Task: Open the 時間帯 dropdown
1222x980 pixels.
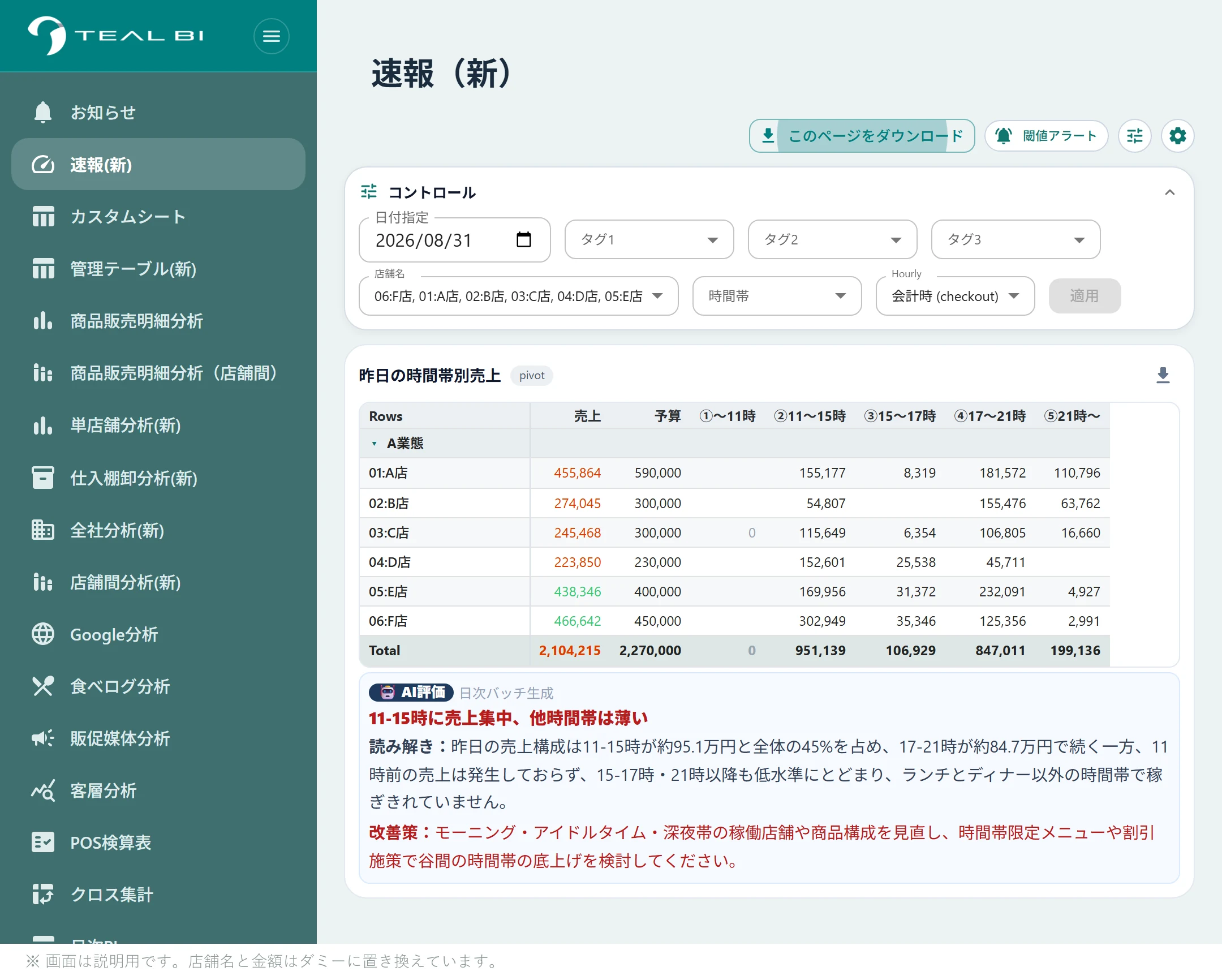Action: click(x=777, y=296)
